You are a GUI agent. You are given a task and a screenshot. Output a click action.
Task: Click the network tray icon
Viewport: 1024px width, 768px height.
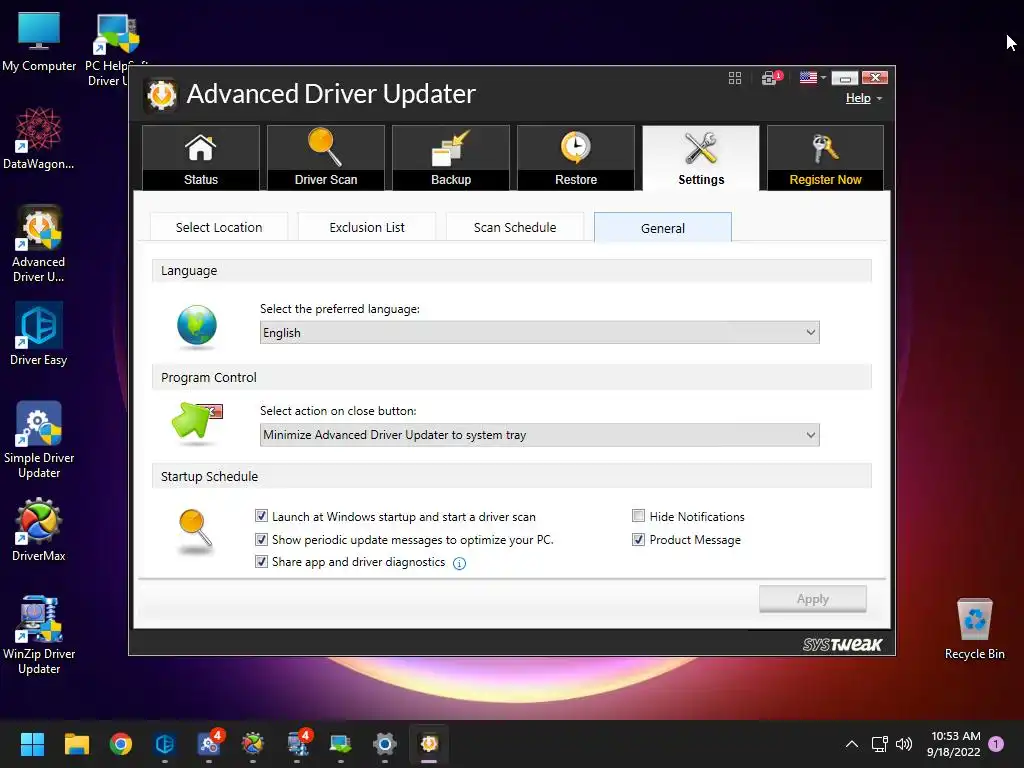click(879, 744)
